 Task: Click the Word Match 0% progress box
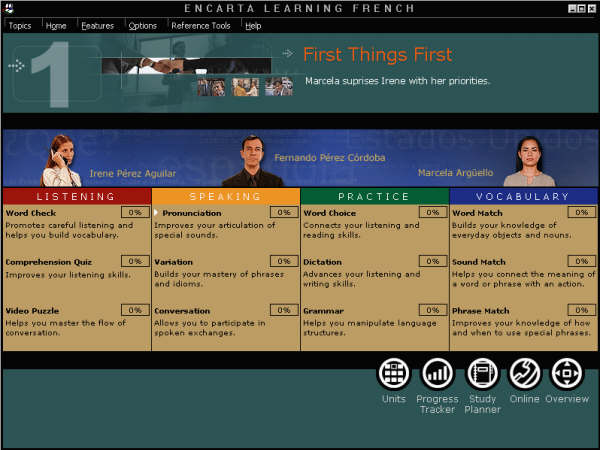(x=582, y=212)
